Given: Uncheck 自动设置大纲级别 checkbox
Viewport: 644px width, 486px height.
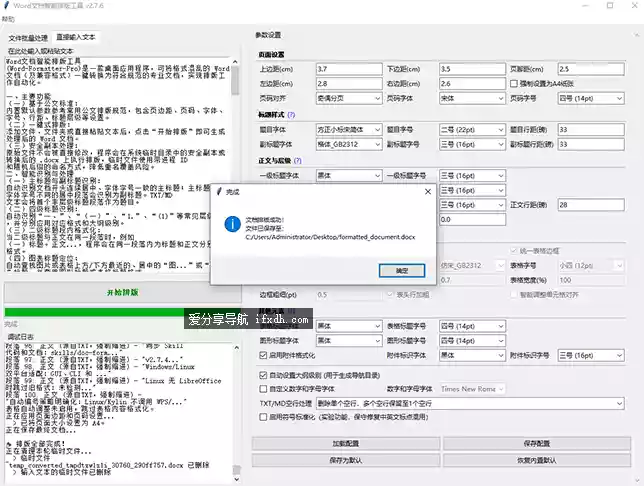Looking at the screenshot, I should click(263, 375).
